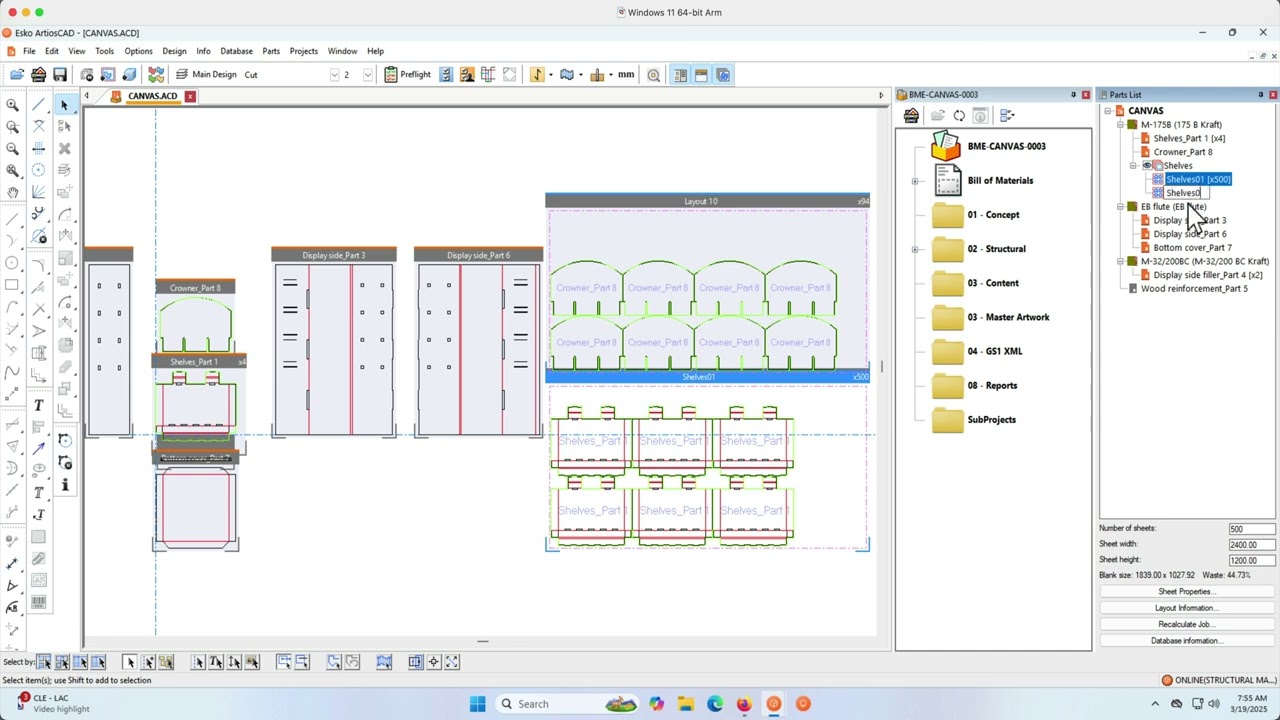Edit the Number of sheets field

pos(1251,529)
